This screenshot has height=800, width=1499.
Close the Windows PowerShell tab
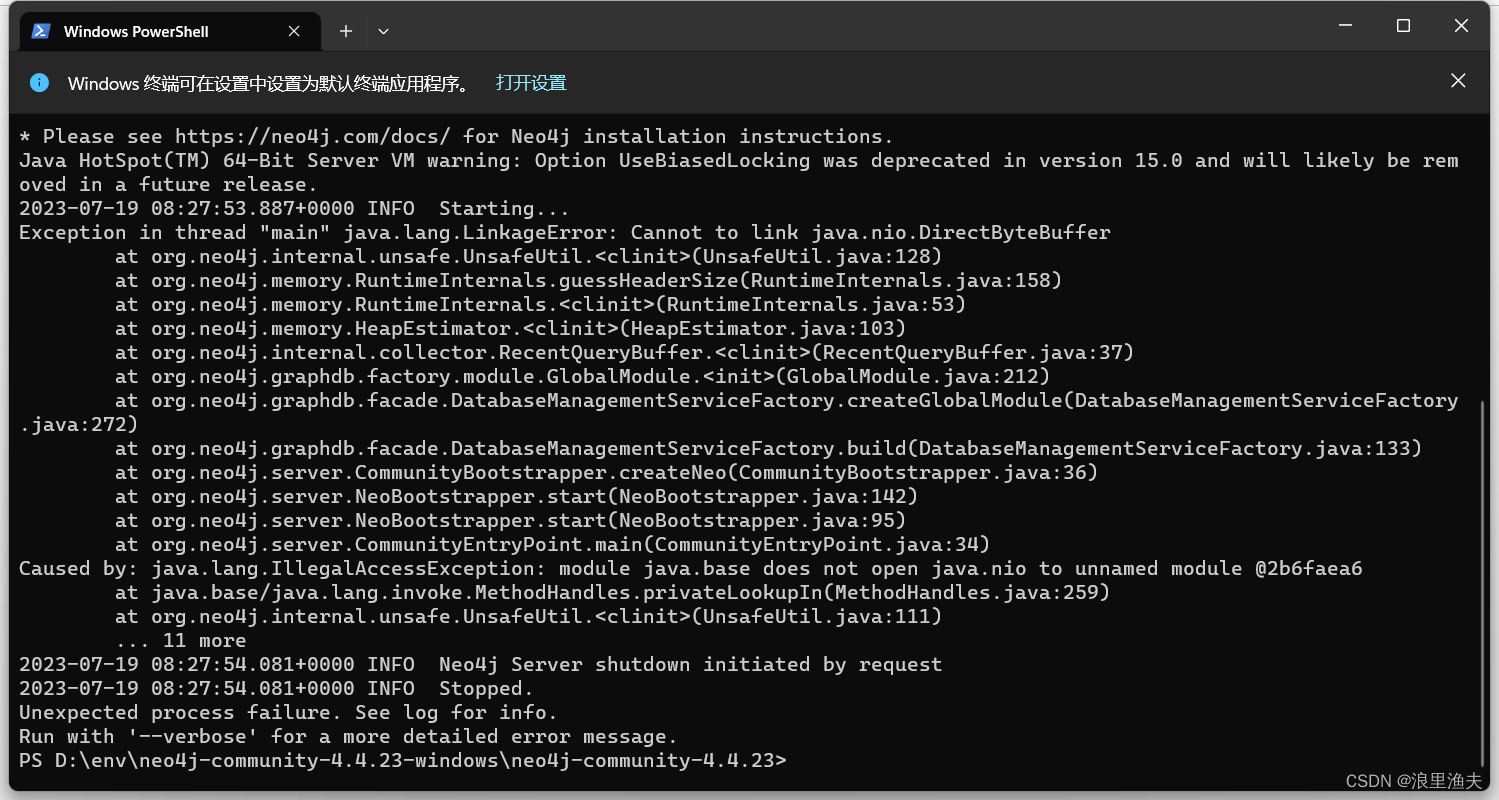(294, 31)
